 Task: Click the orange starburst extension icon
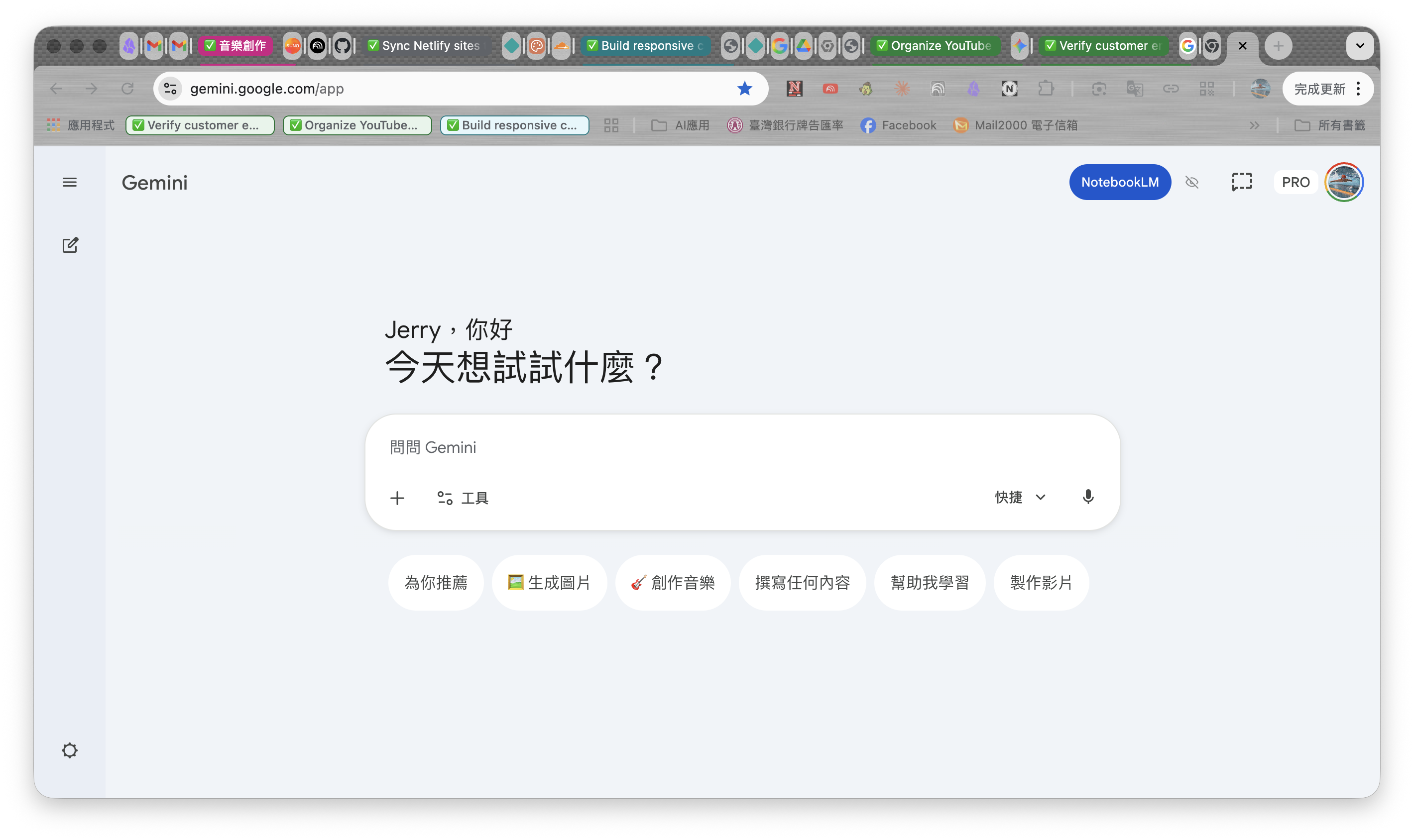coord(902,89)
